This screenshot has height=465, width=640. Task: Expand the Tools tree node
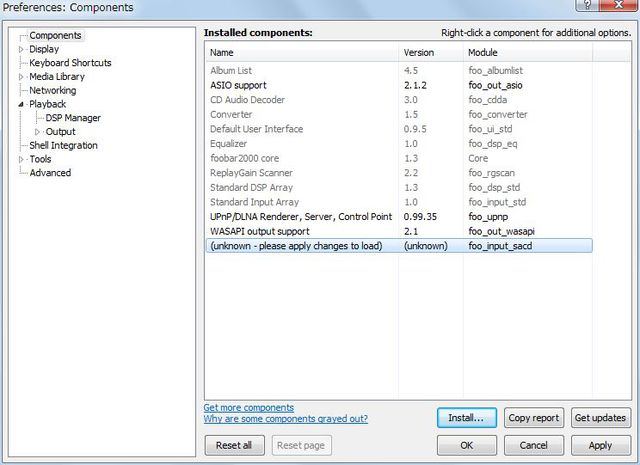click(21, 159)
